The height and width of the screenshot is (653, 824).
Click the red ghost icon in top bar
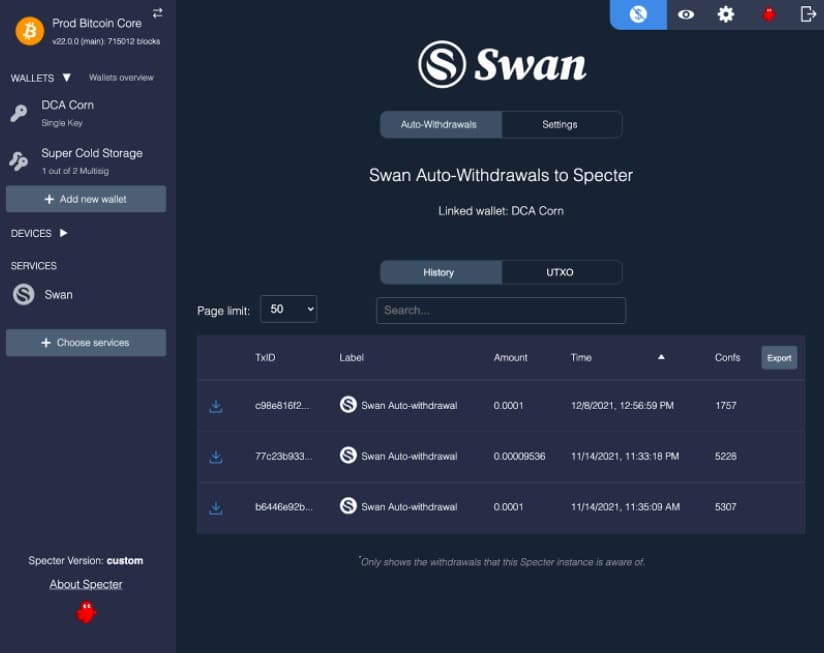(x=768, y=14)
